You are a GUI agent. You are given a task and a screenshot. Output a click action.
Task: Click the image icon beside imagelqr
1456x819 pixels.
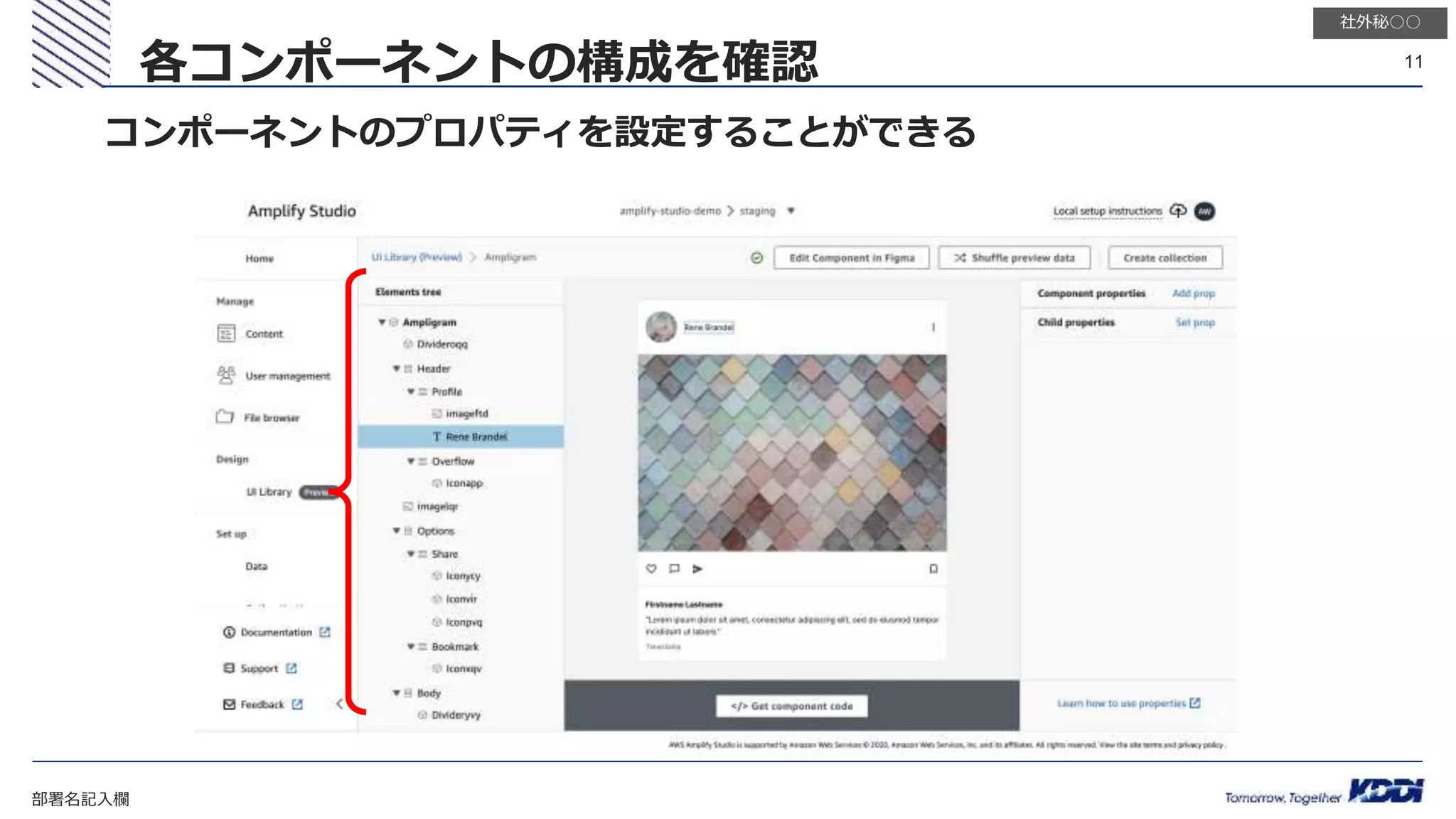(407, 506)
